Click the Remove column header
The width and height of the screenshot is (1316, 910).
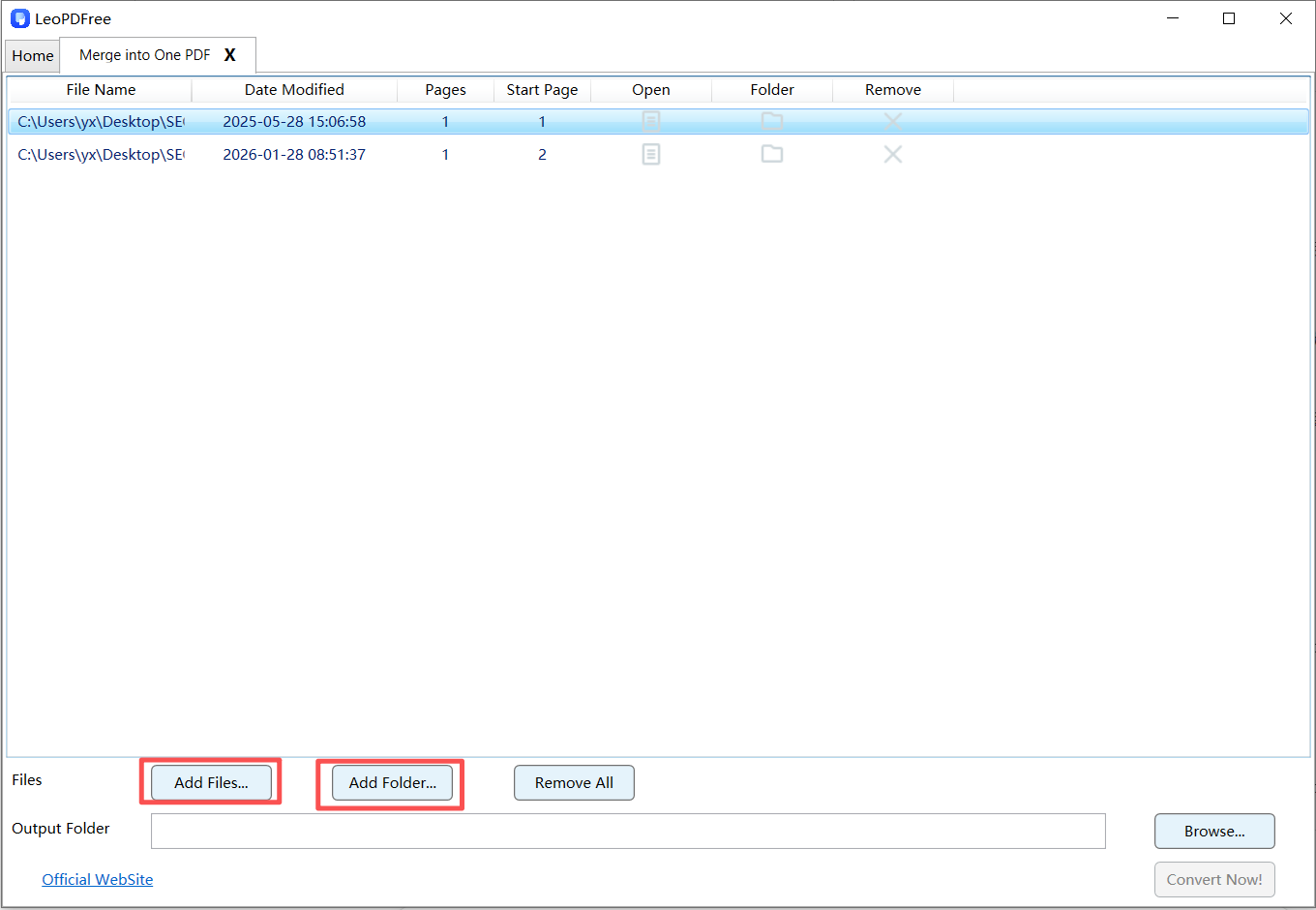pyautogui.click(x=893, y=89)
